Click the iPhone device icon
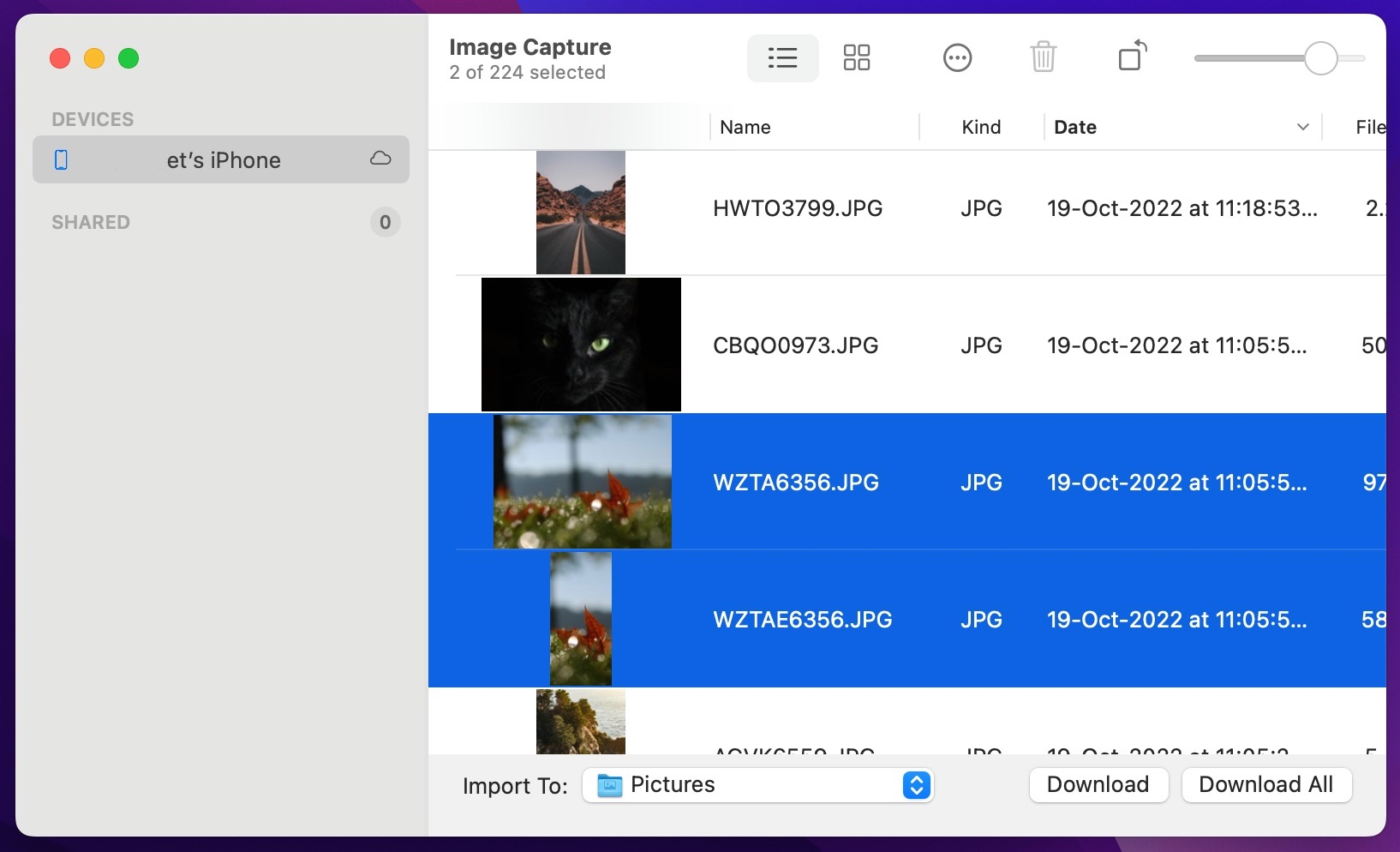1400x852 pixels. (61, 159)
